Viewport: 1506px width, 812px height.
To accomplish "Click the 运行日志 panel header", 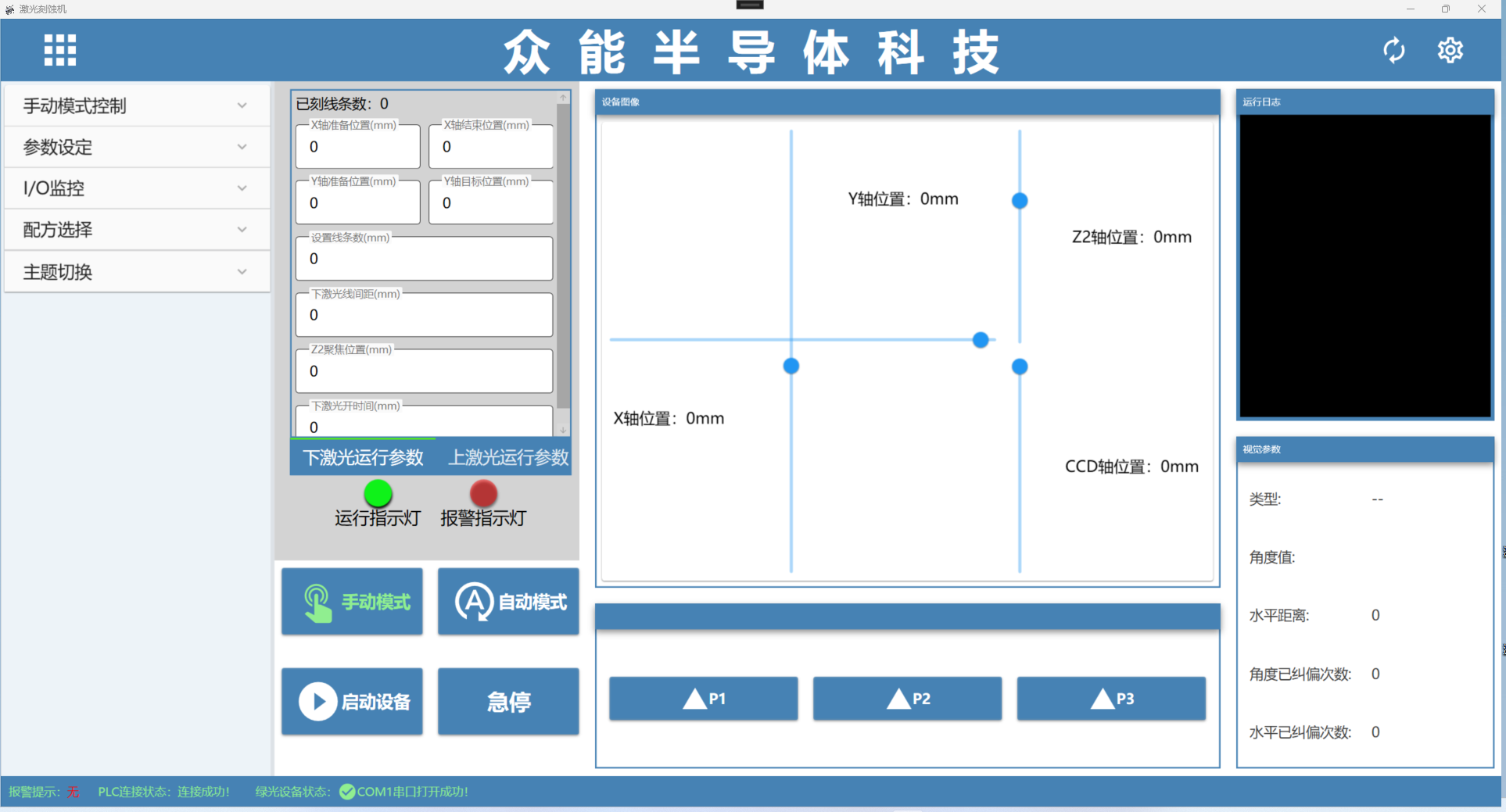I will [x=1365, y=102].
